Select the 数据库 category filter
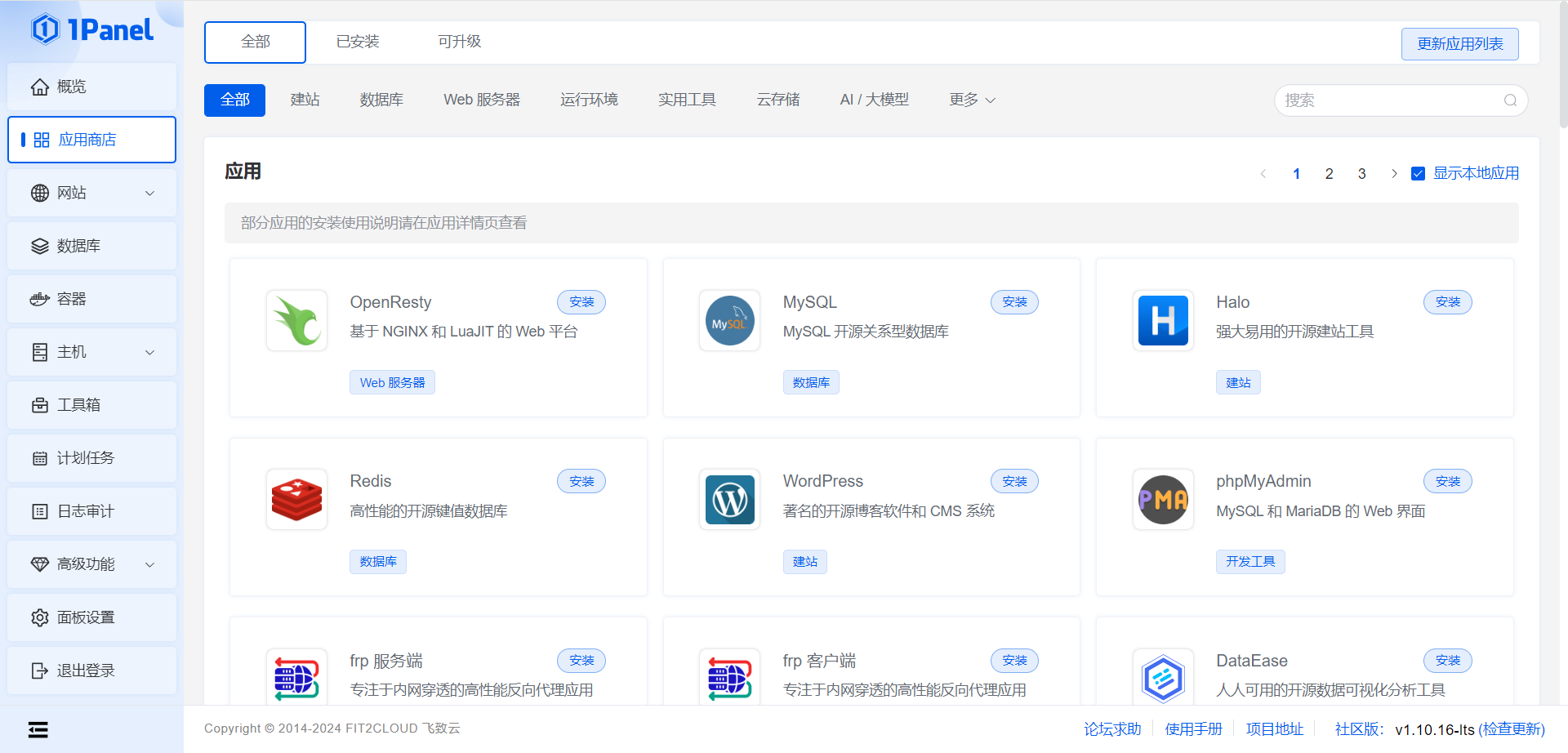 click(x=381, y=100)
